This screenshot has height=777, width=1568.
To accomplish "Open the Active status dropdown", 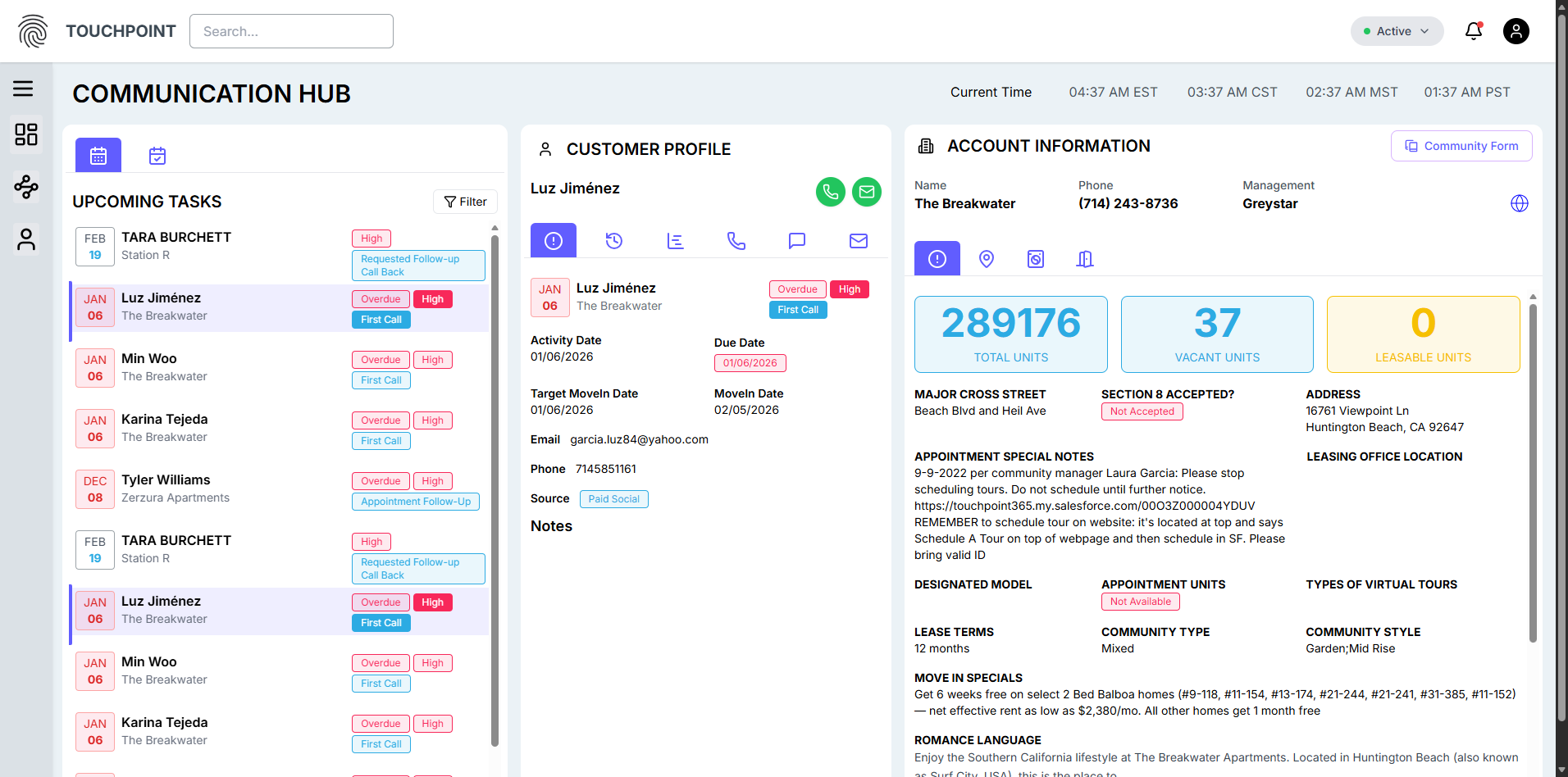I will 1396,30.
